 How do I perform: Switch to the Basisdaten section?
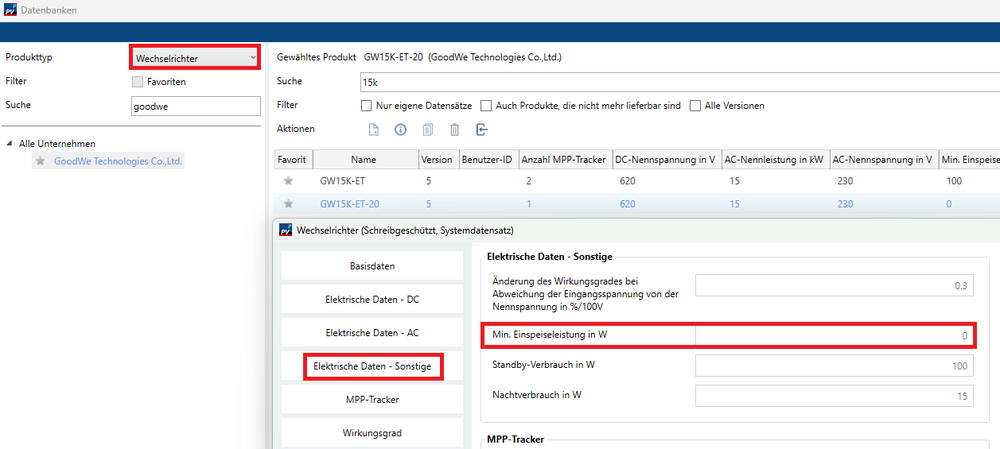372,266
